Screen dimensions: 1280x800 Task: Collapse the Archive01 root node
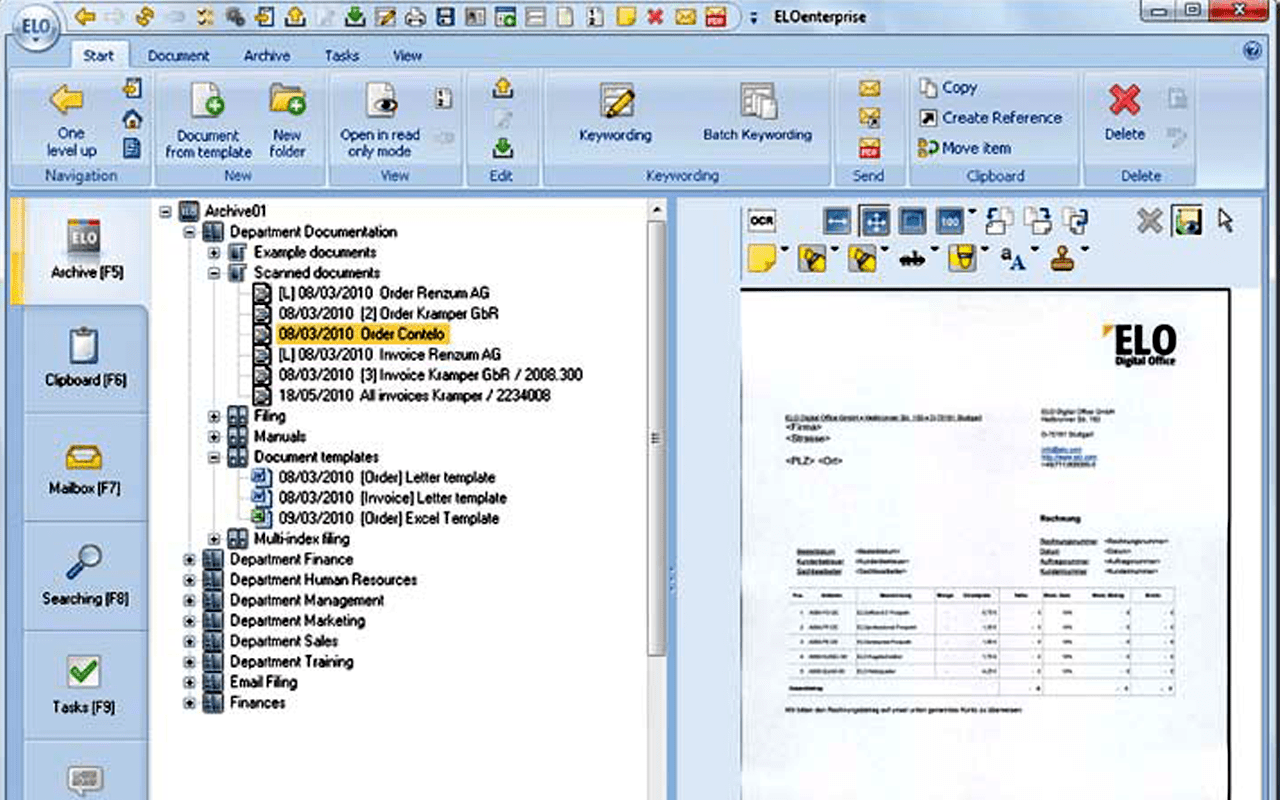click(165, 211)
